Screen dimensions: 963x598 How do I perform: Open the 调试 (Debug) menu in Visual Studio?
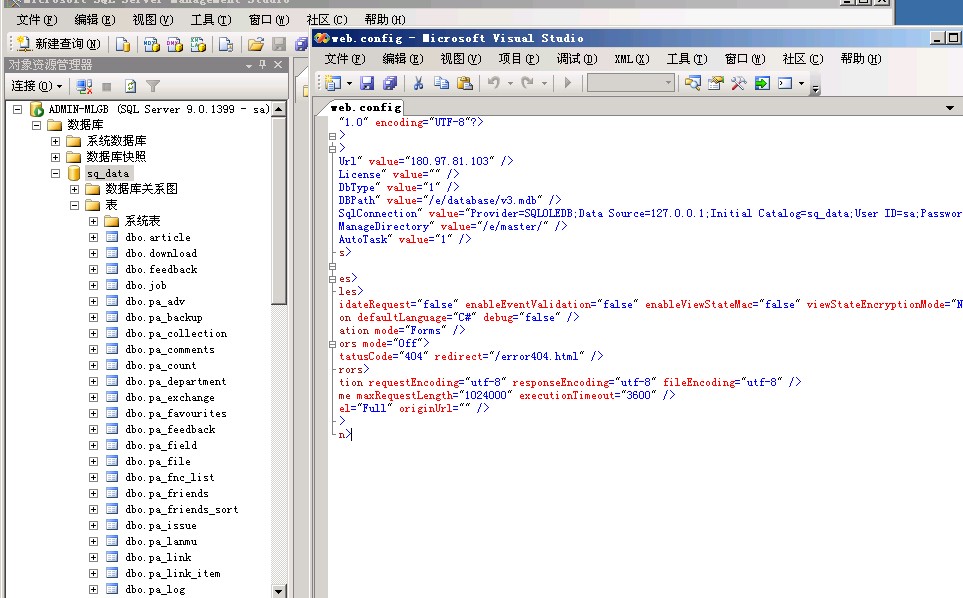point(576,59)
